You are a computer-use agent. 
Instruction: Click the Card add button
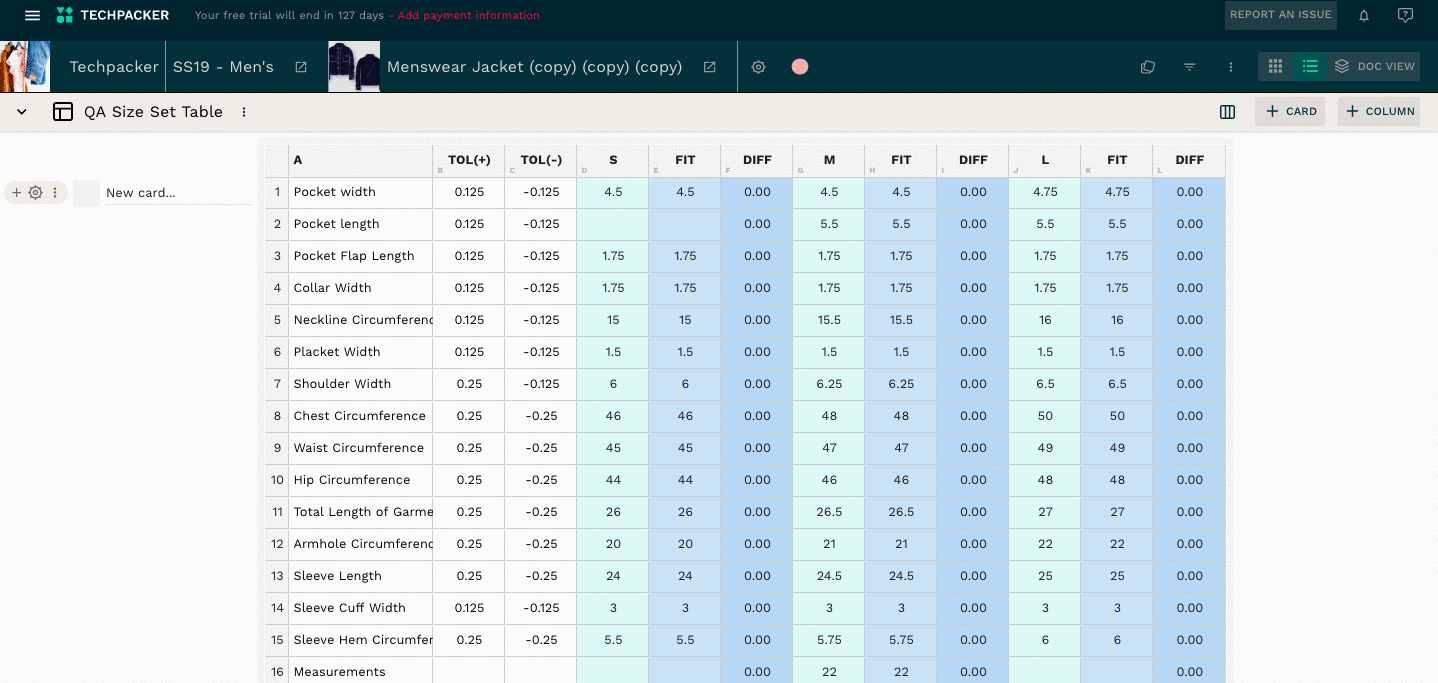coord(1290,112)
